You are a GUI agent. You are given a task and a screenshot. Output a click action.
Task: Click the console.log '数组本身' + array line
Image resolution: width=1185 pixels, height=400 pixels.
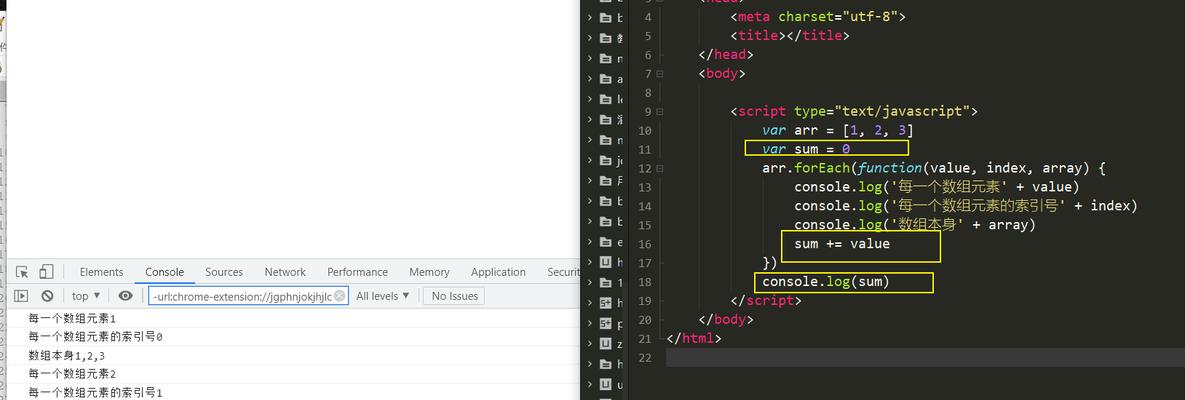click(x=915, y=225)
